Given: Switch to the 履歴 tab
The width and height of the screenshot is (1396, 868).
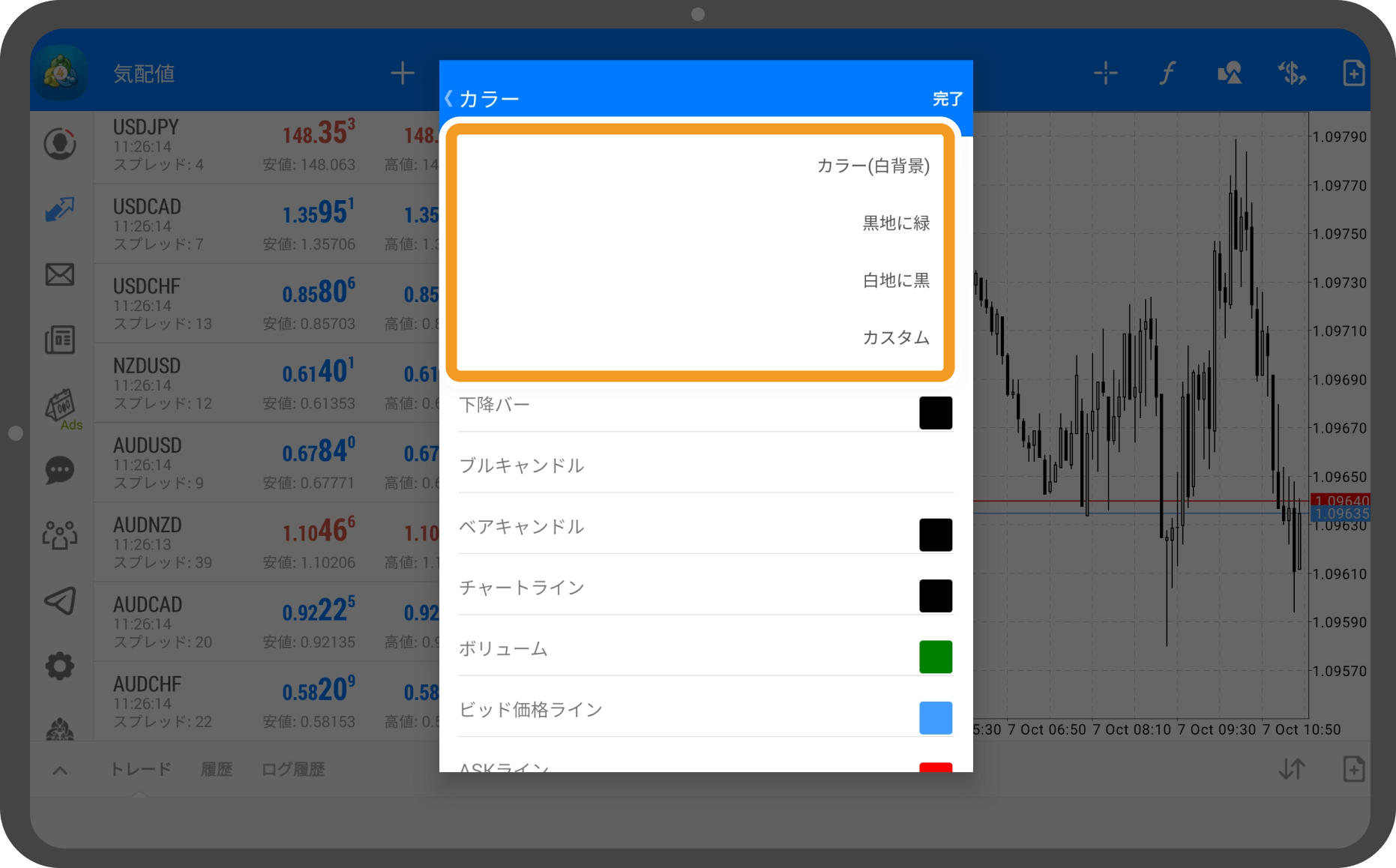Looking at the screenshot, I should 217,769.
